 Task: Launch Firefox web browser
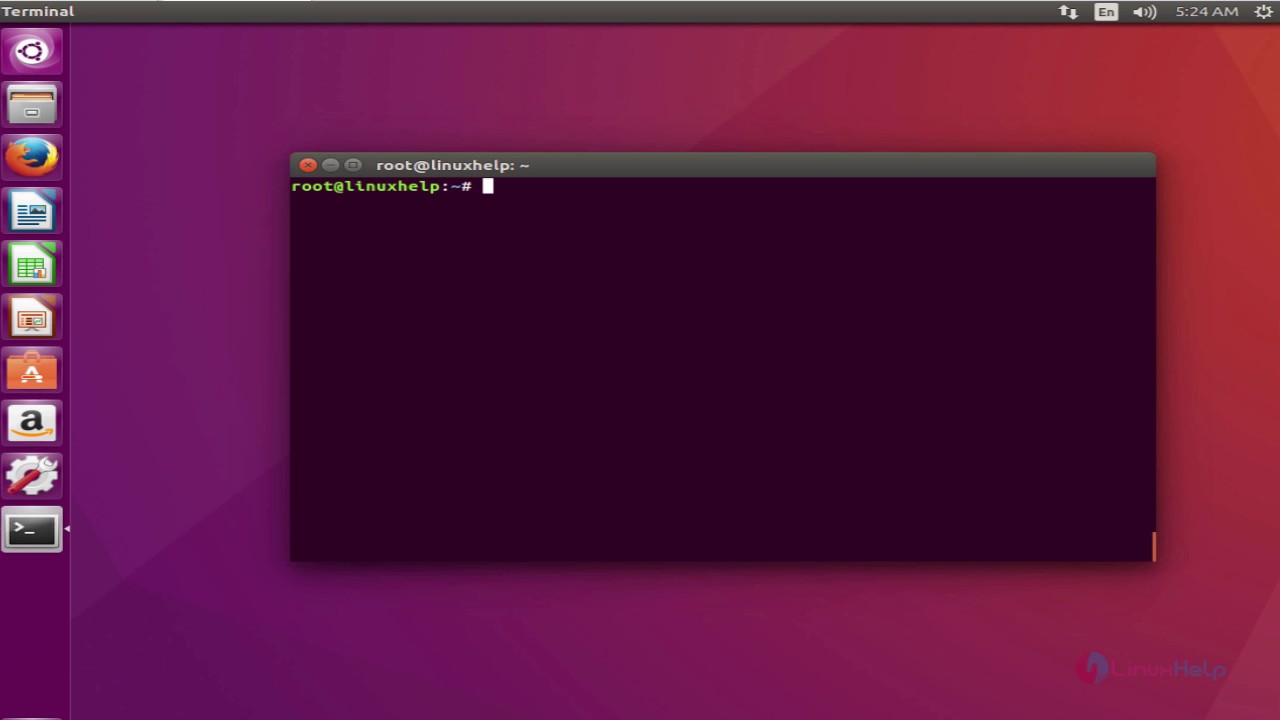click(x=32, y=157)
